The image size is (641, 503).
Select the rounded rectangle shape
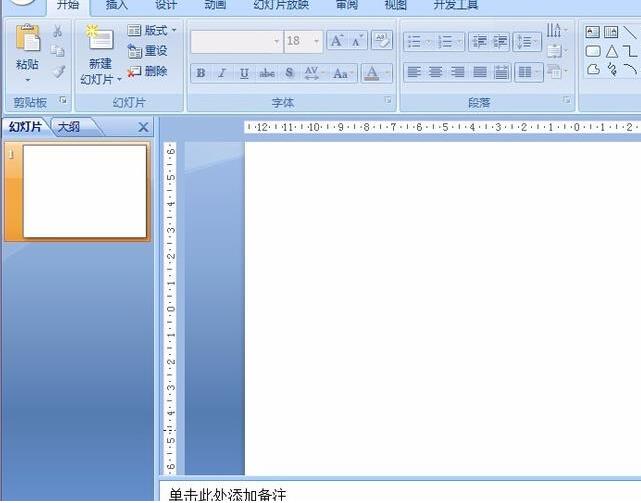(x=593, y=51)
